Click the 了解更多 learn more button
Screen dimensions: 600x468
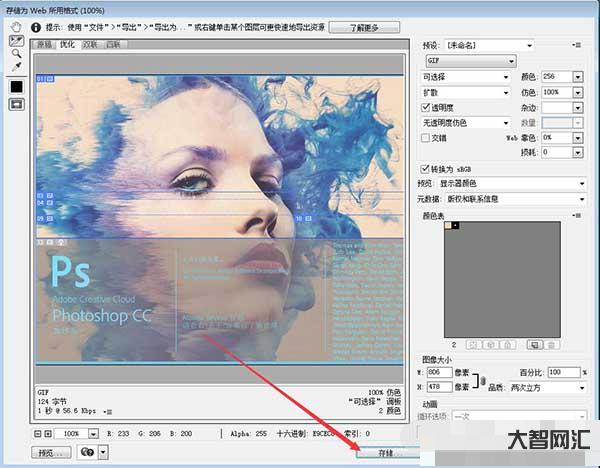pos(364,28)
